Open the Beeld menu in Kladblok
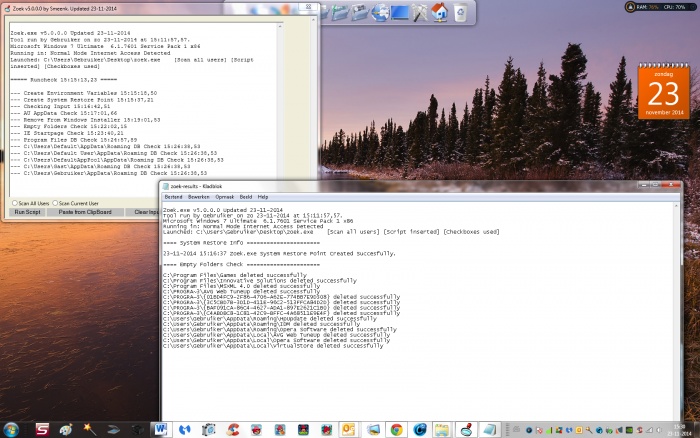 [x=246, y=197]
